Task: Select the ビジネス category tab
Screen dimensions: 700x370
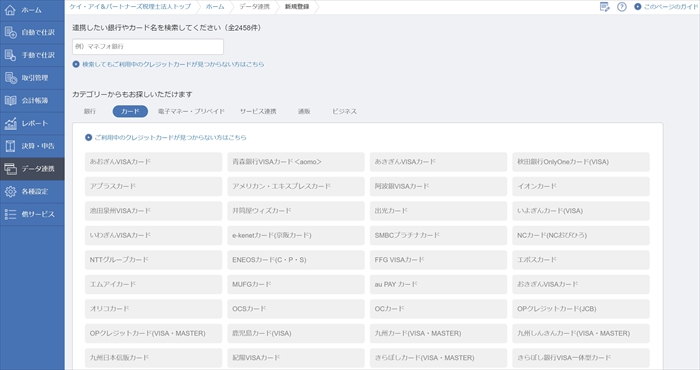Action: pos(344,111)
